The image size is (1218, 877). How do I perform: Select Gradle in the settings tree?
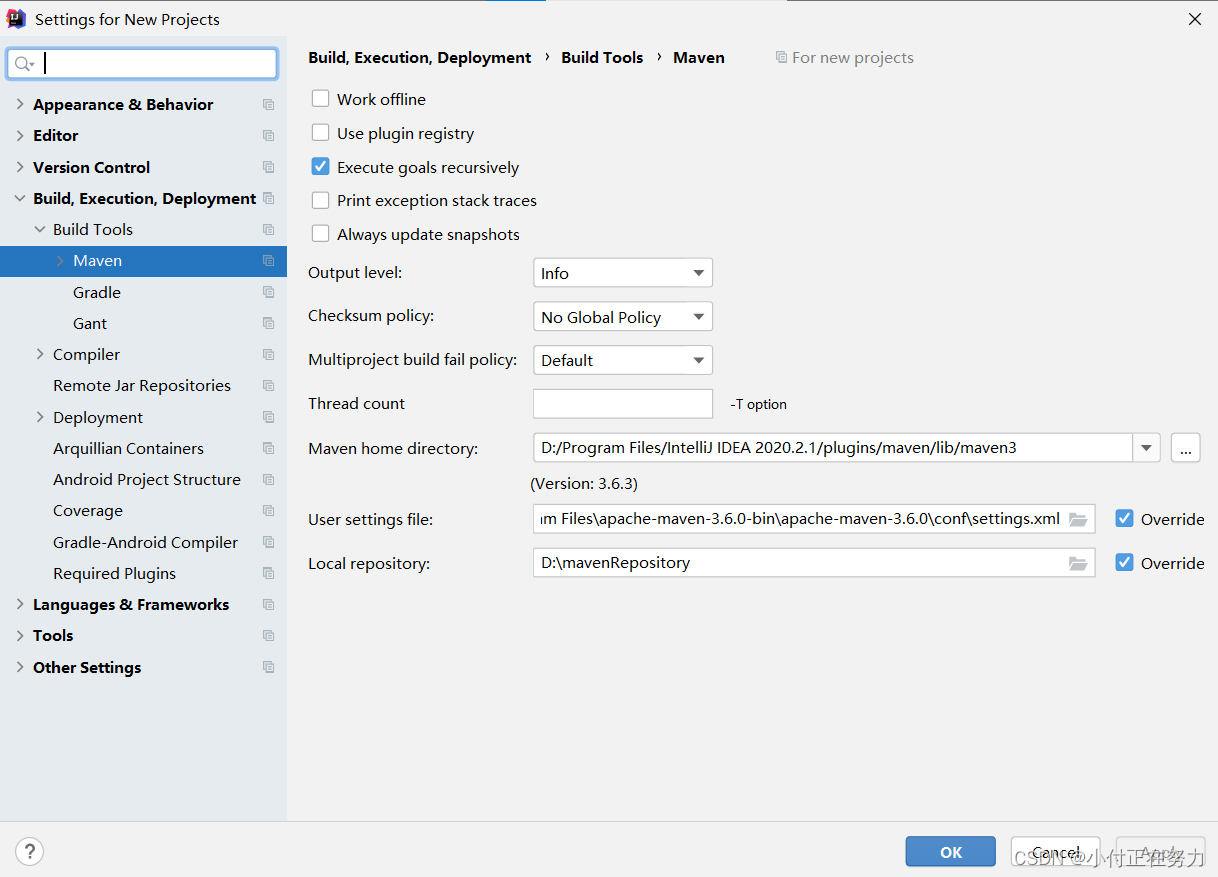coord(97,292)
